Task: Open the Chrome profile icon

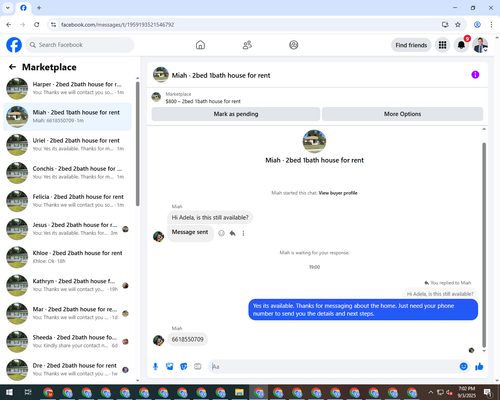Action: tap(477, 25)
